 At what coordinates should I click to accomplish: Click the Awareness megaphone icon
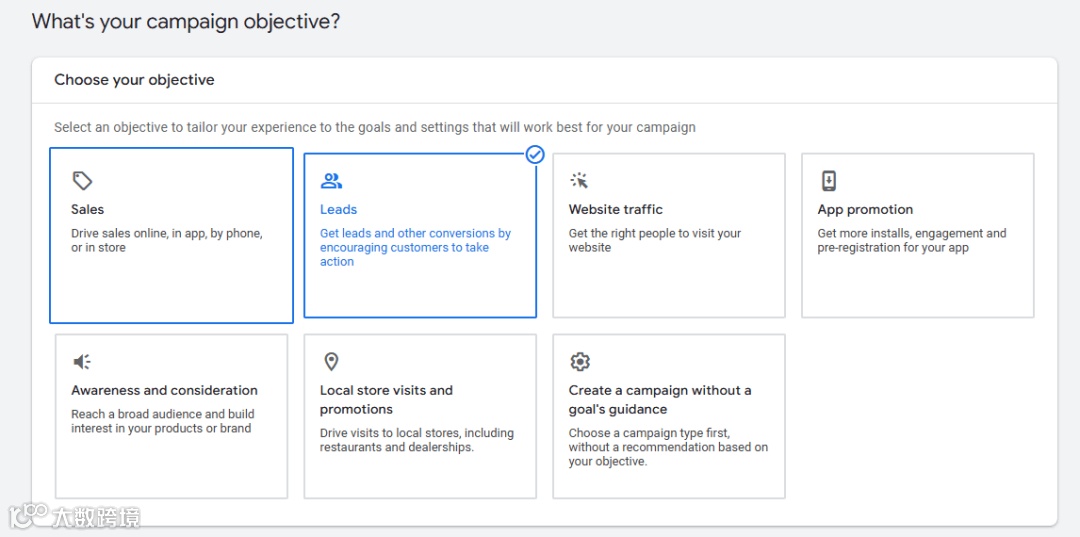pyautogui.click(x=82, y=362)
